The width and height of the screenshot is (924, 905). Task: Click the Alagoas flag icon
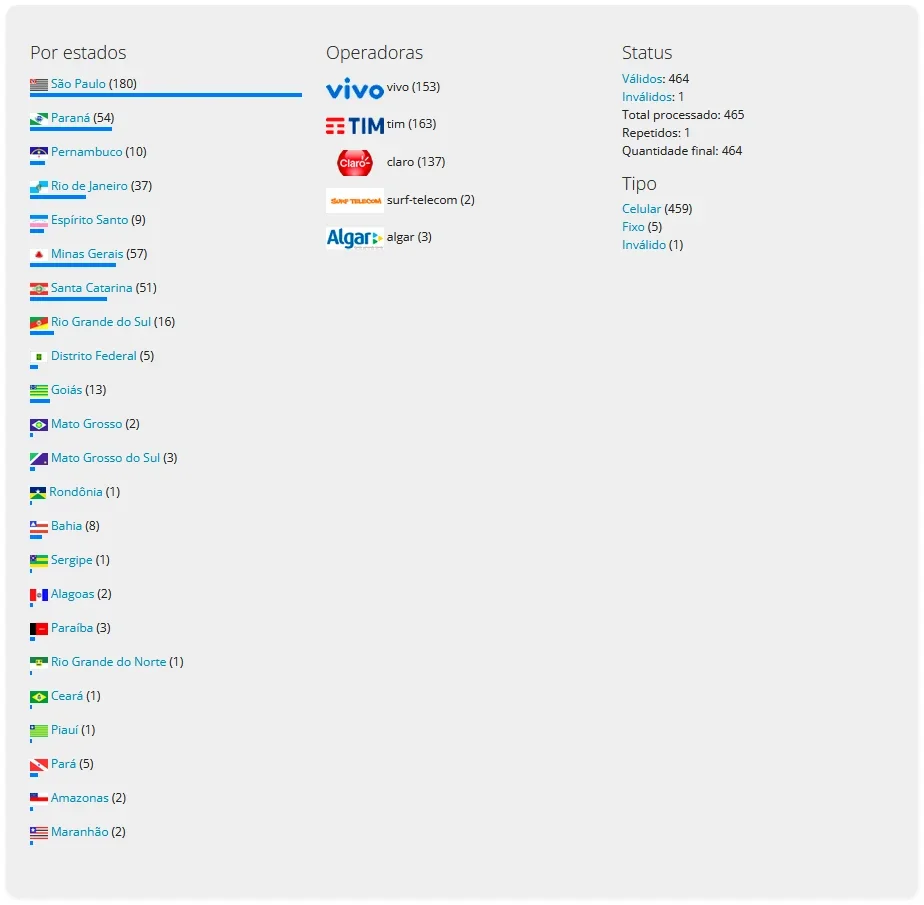(x=39, y=595)
